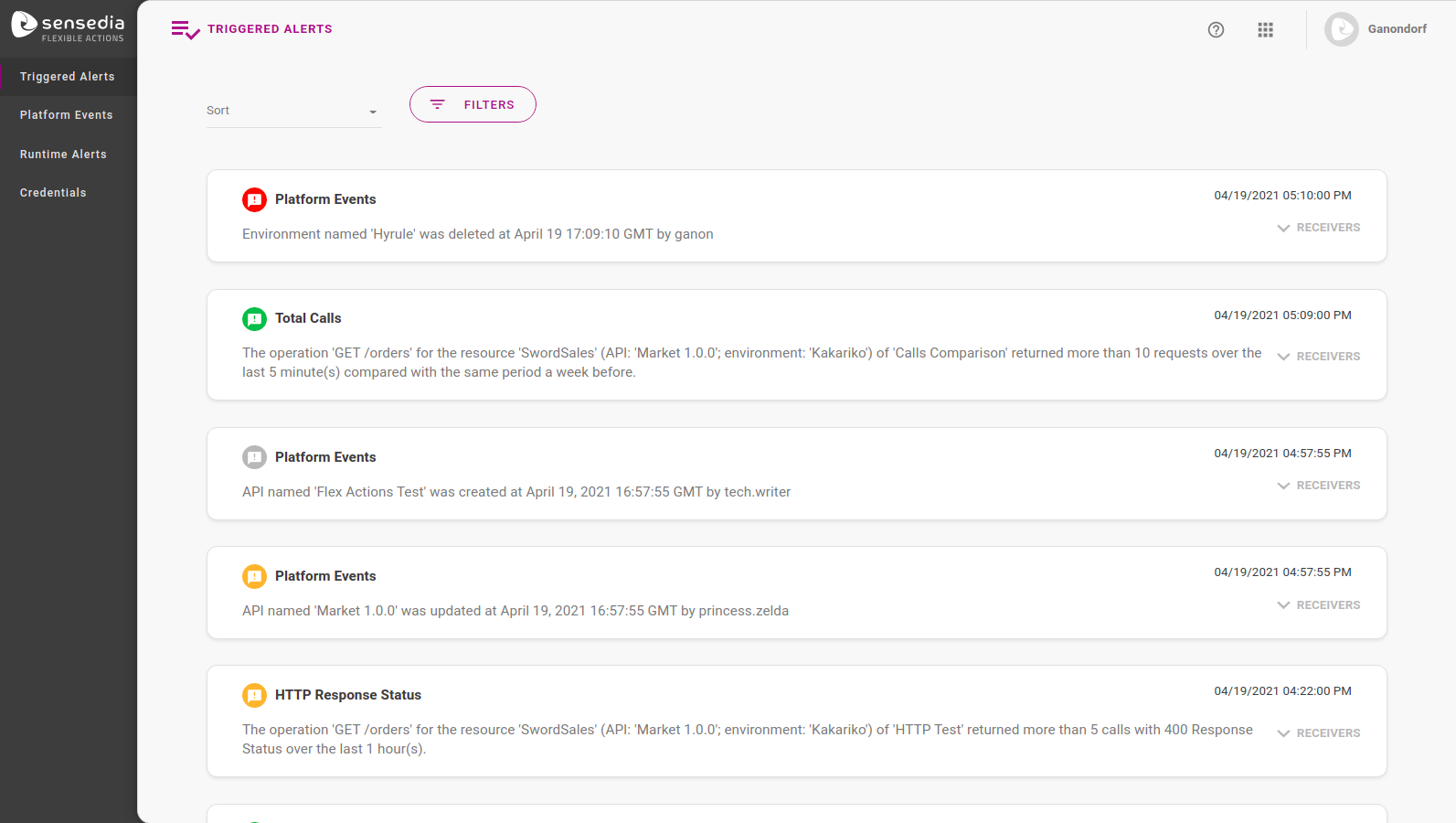Go to Platform Events in sidebar
Image resolution: width=1456 pixels, height=823 pixels.
[x=67, y=115]
